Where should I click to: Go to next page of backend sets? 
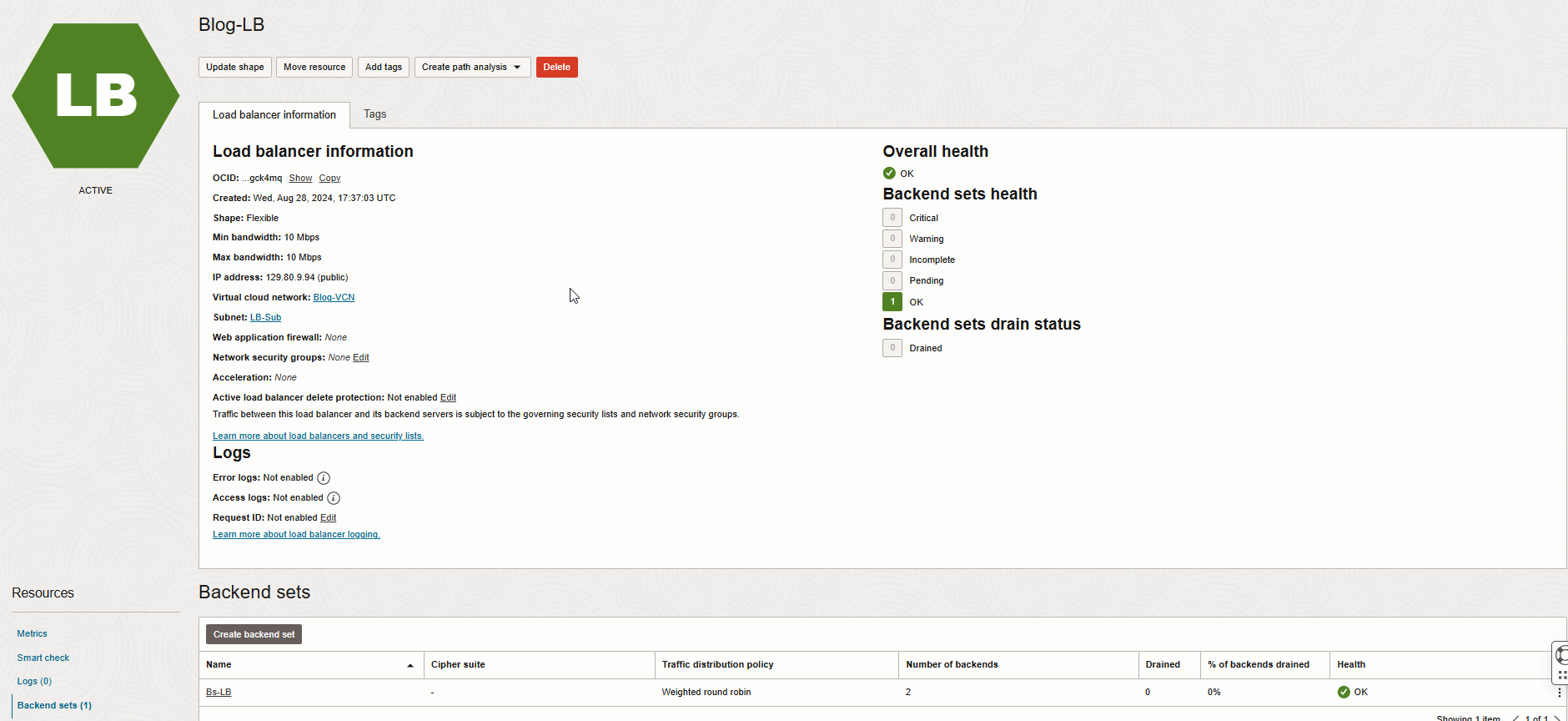click(x=1557, y=718)
